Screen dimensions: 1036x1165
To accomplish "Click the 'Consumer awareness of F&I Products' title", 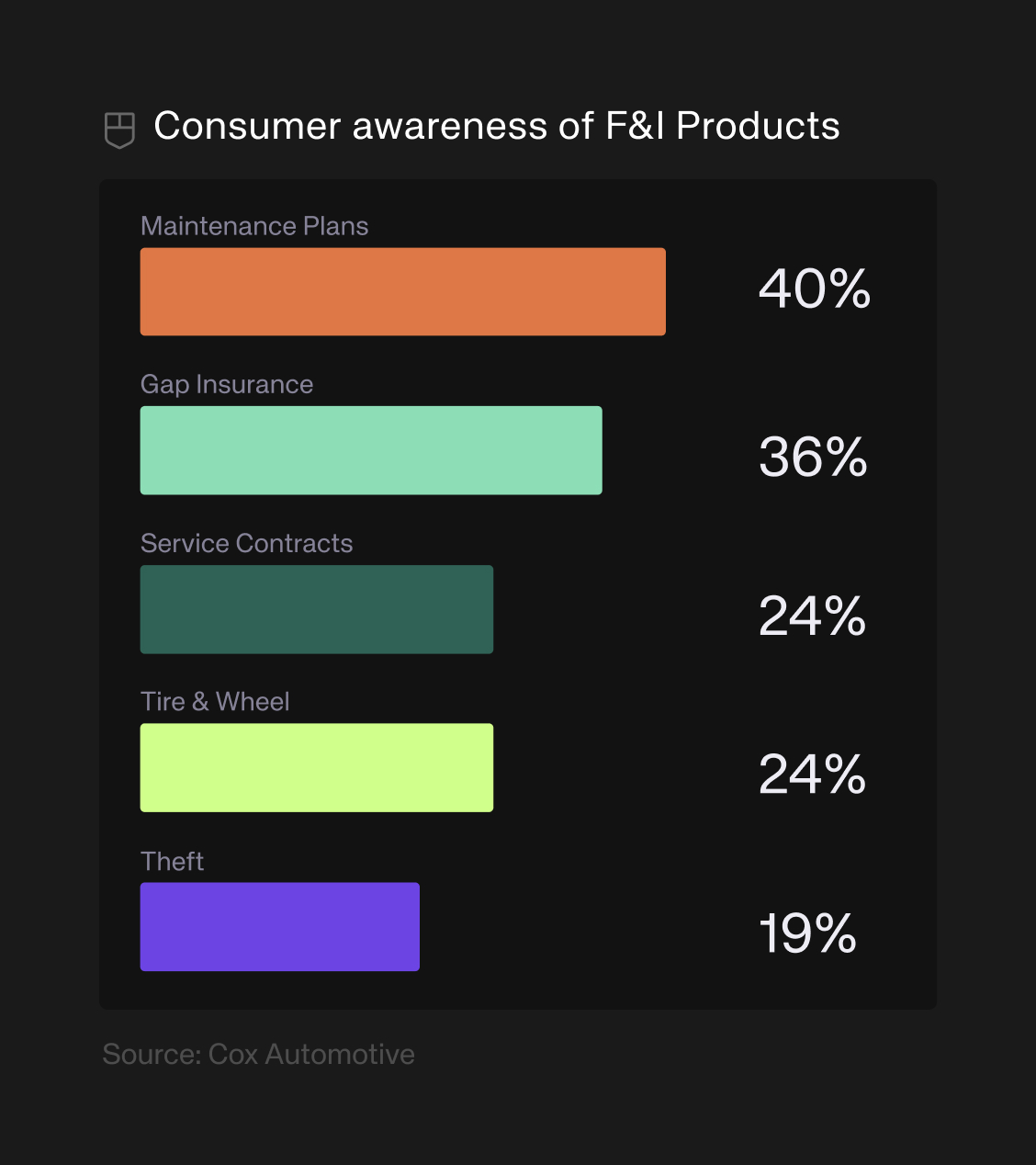I will [496, 126].
